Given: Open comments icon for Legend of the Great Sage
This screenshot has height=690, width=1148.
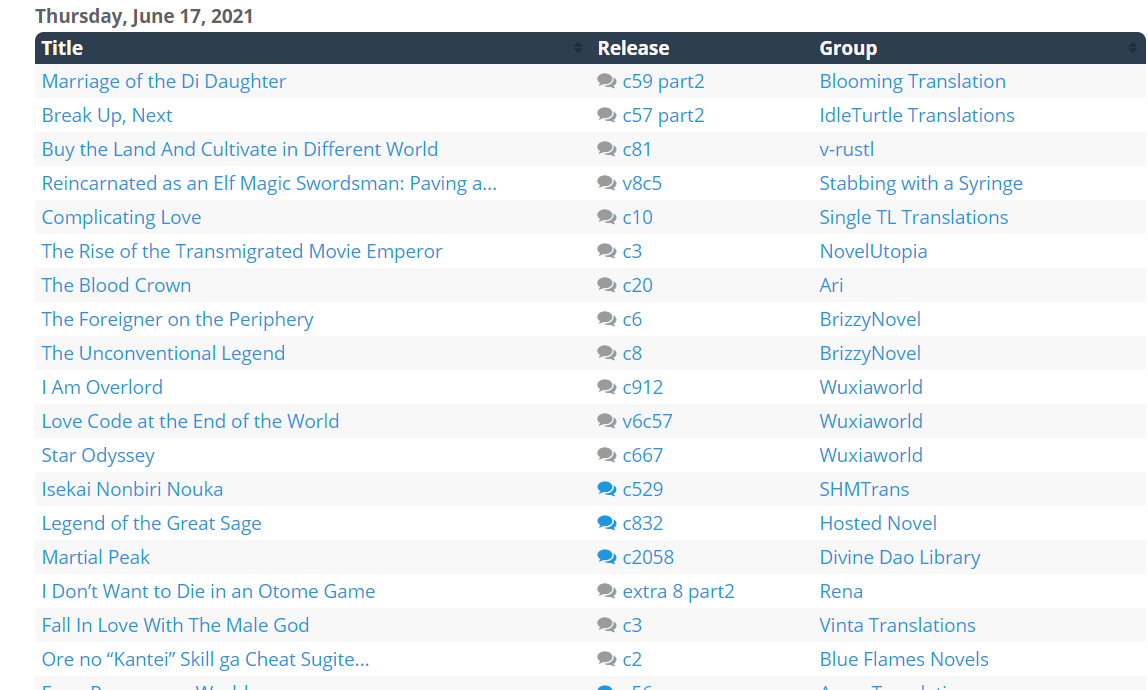Looking at the screenshot, I should (606, 523).
